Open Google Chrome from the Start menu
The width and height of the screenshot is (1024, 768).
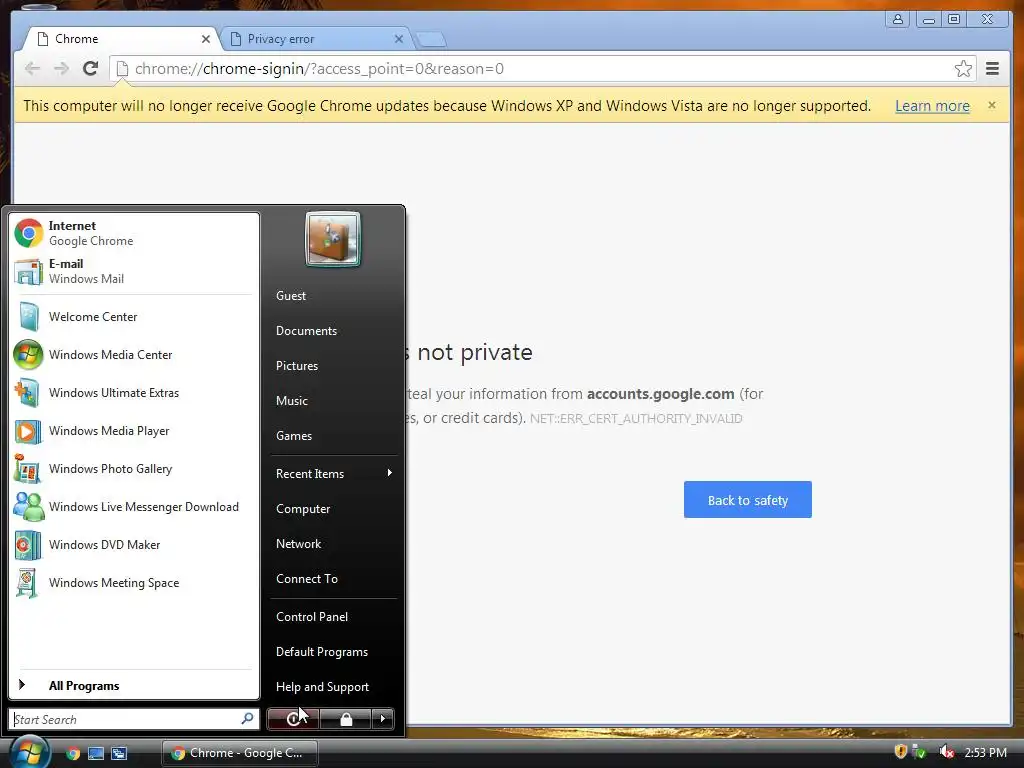tap(134, 233)
